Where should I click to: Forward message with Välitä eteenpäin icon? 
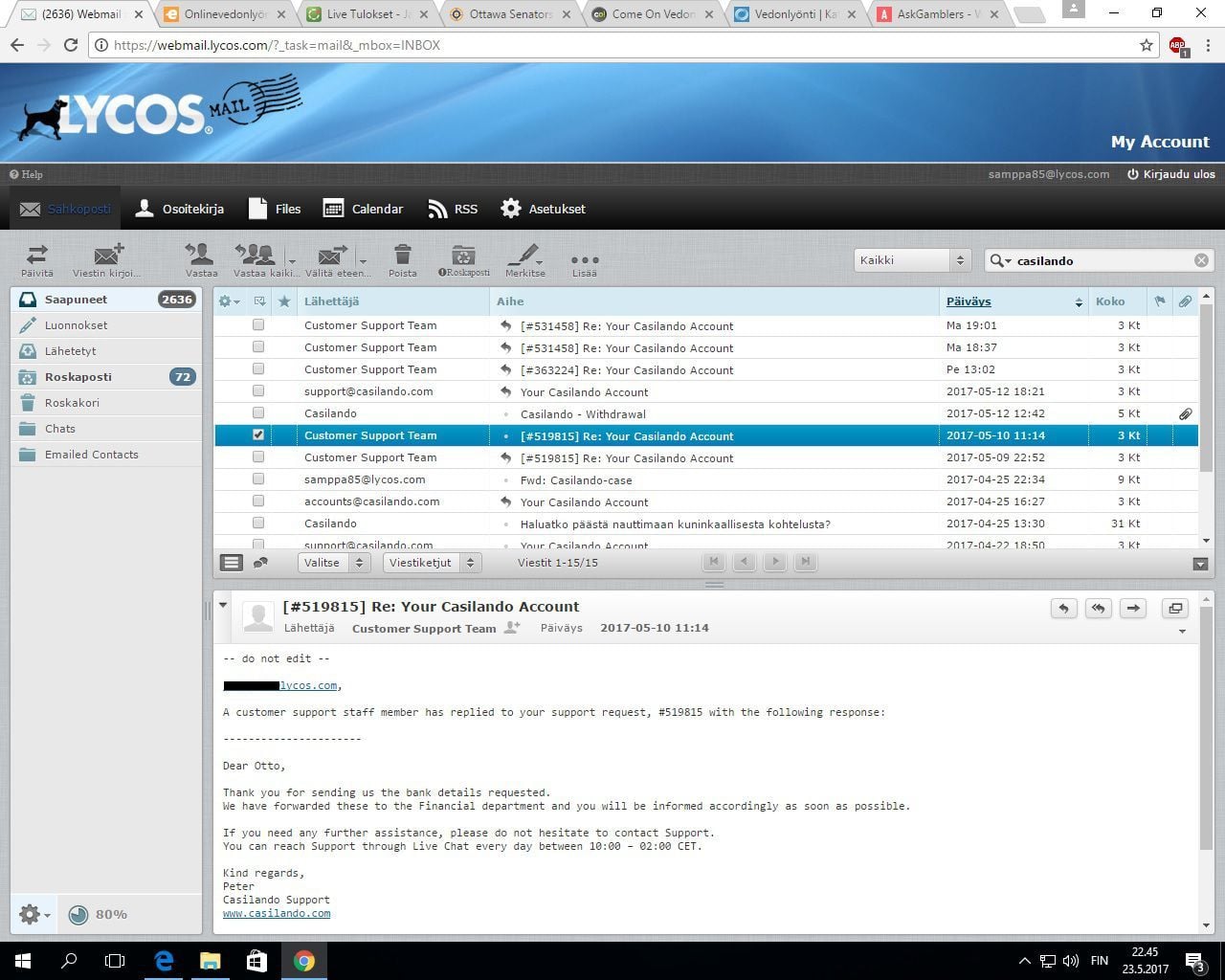click(x=333, y=259)
